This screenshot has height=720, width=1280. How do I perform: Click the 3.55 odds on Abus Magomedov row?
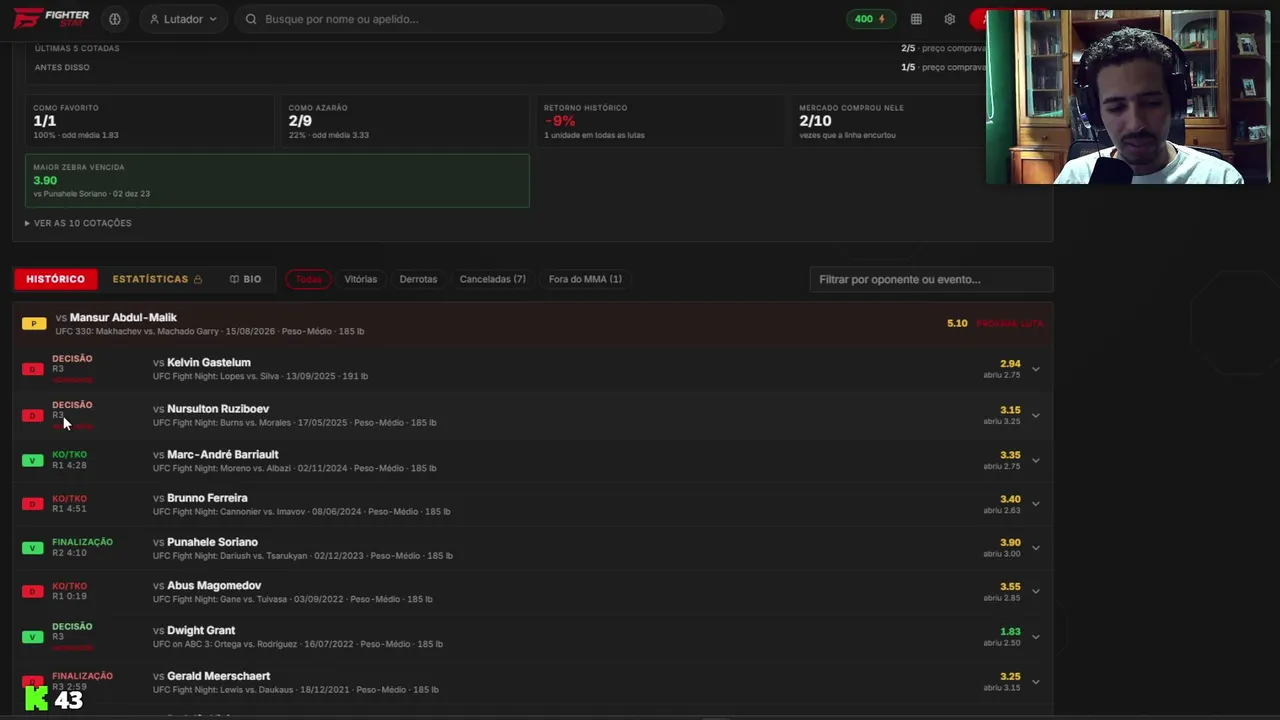pos(1010,587)
